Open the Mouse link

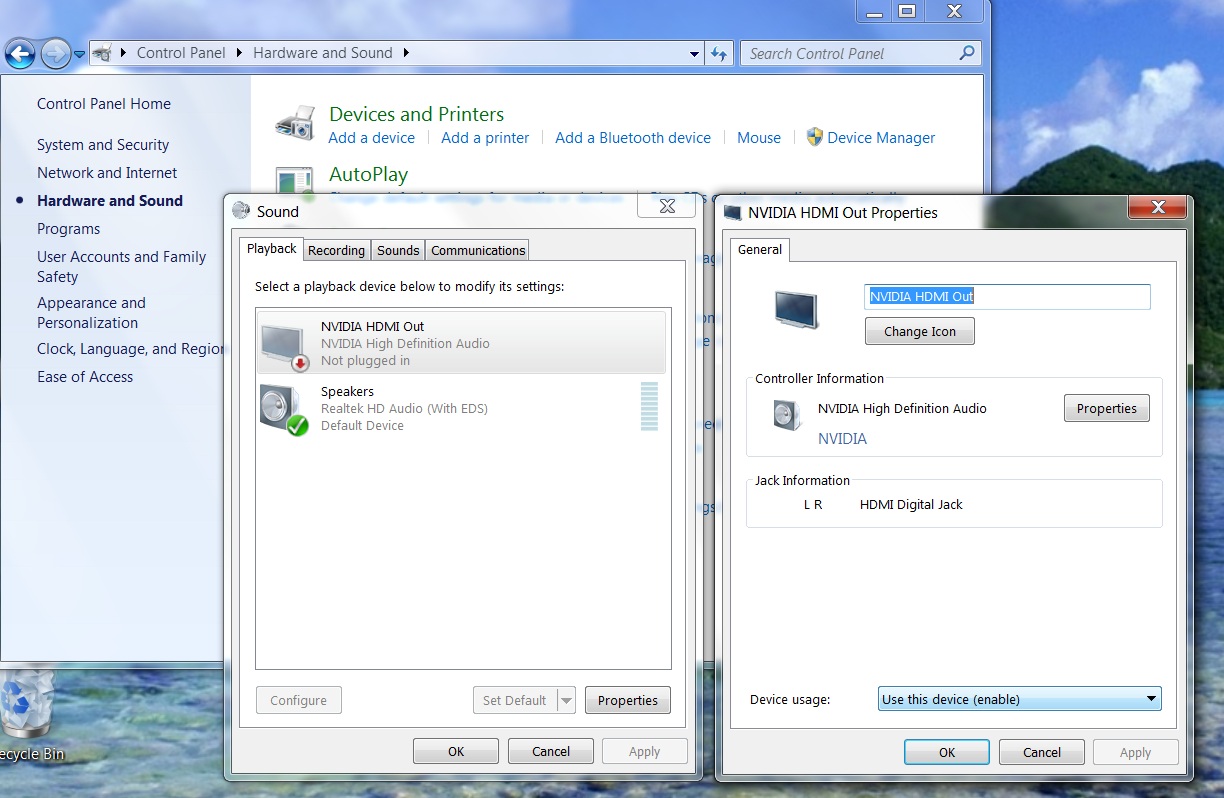pyautogui.click(x=759, y=138)
